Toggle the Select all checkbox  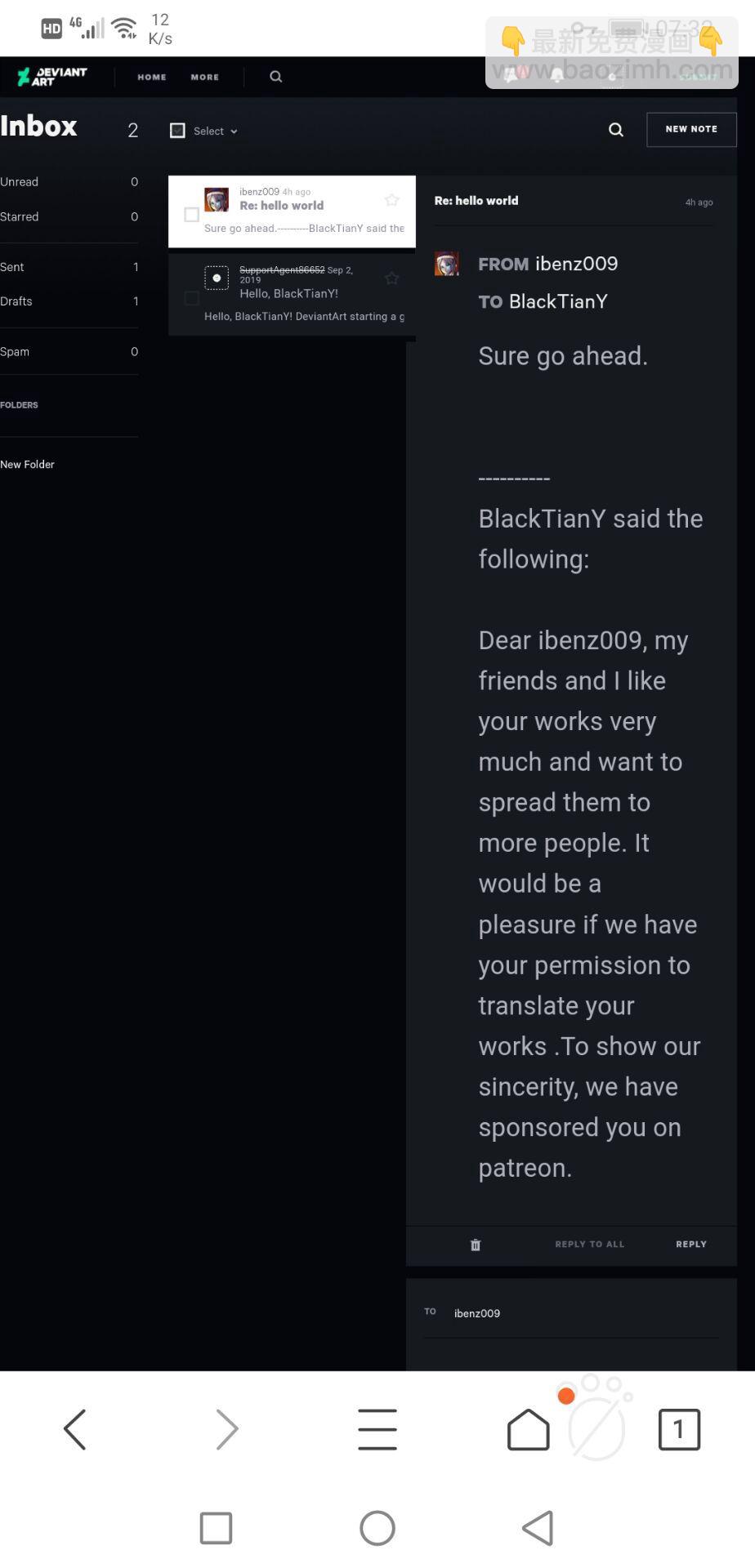tap(177, 131)
